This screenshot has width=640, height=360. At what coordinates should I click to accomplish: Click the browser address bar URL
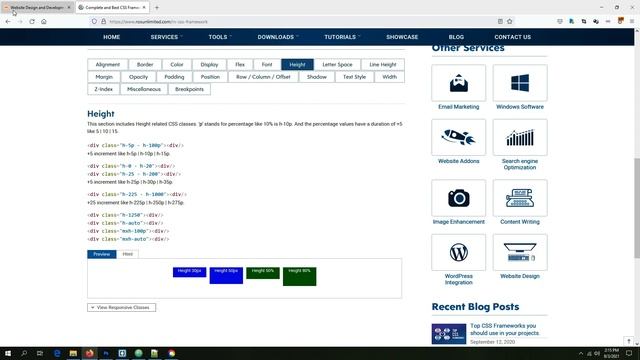click(x=158, y=22)
